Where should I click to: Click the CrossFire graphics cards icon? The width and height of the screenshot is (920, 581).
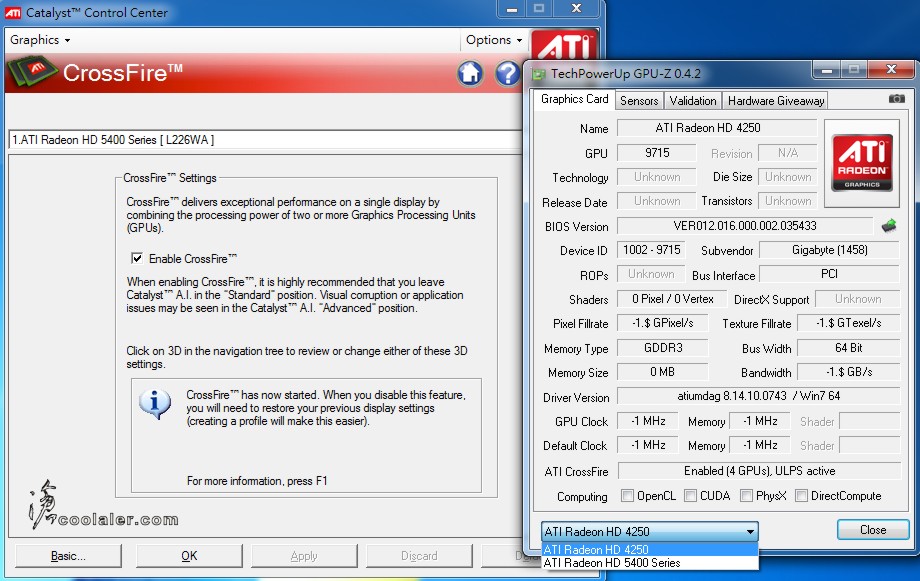pos(32,72)
